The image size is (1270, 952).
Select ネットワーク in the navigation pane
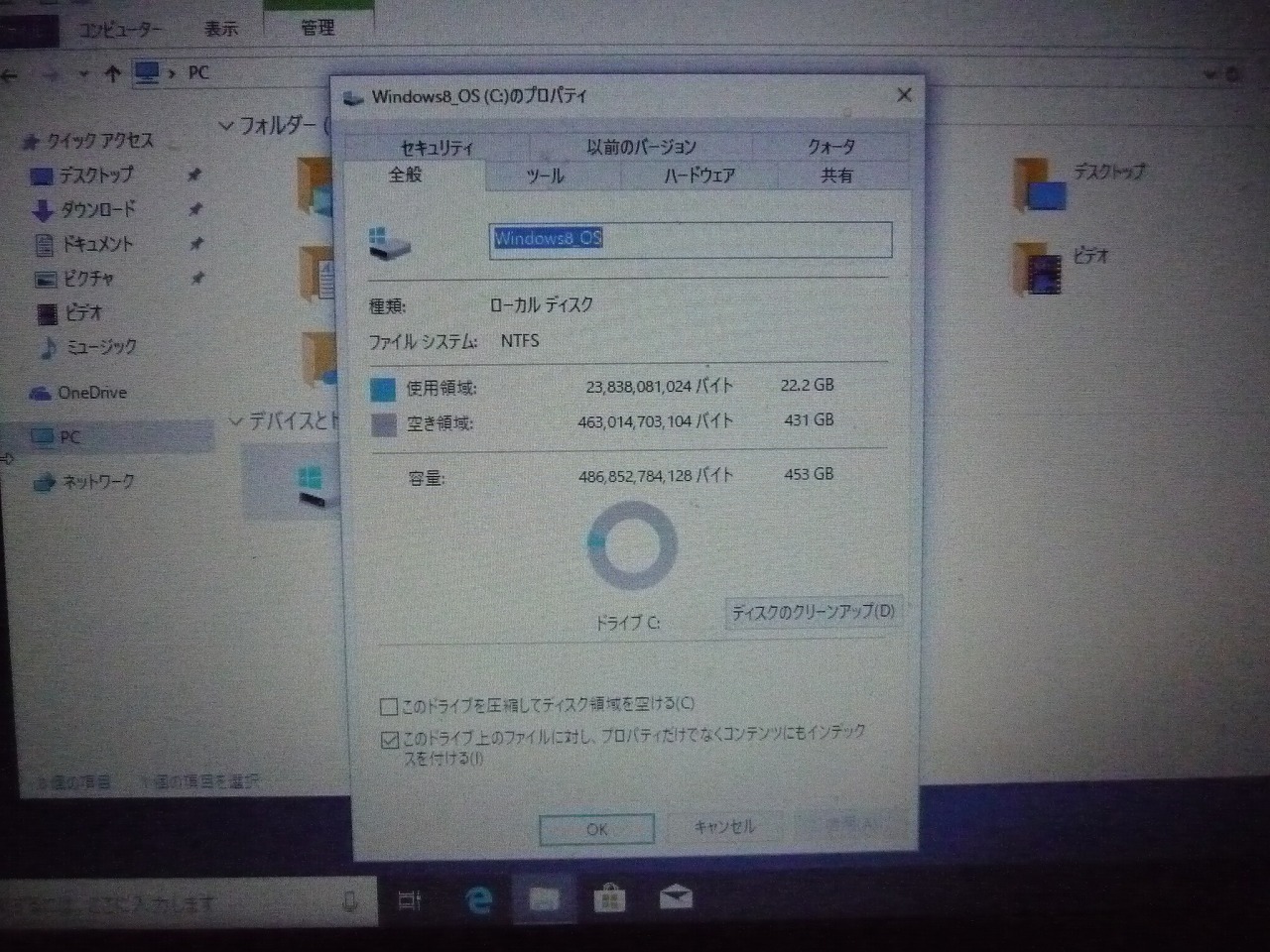97,482
